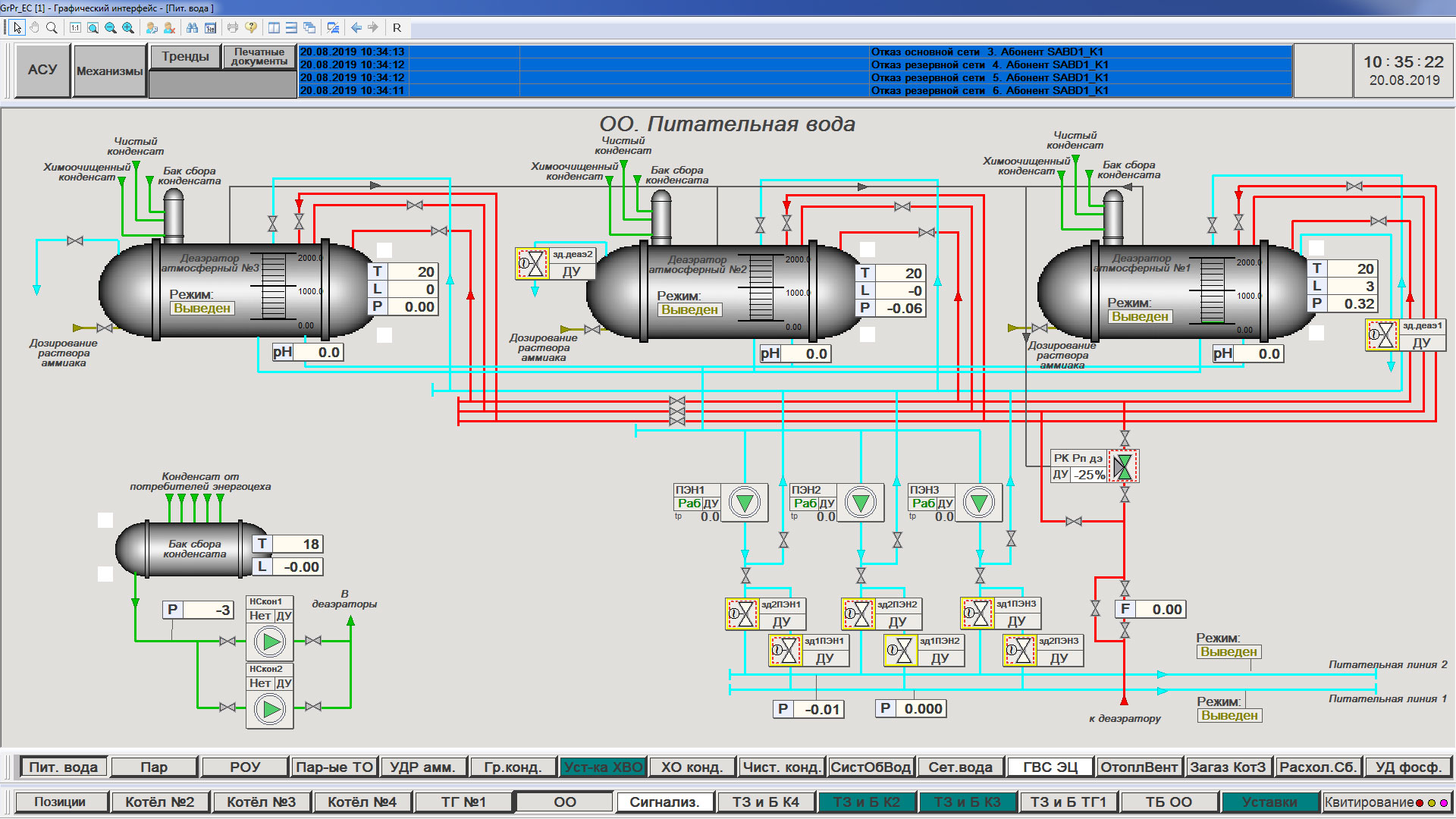Set zoom to 1:1 scale
The width and height of the screenshot is (1456, 819).
pos(75,28)
